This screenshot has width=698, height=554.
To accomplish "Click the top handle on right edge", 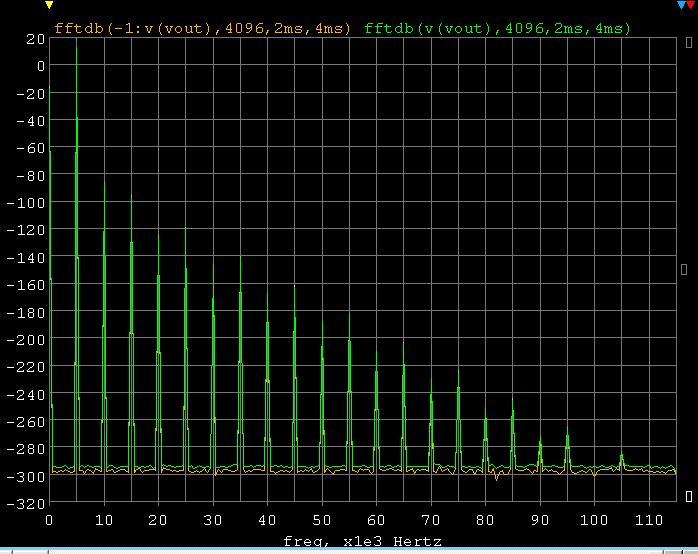I will pyautogui.click(x=689, y=42).
